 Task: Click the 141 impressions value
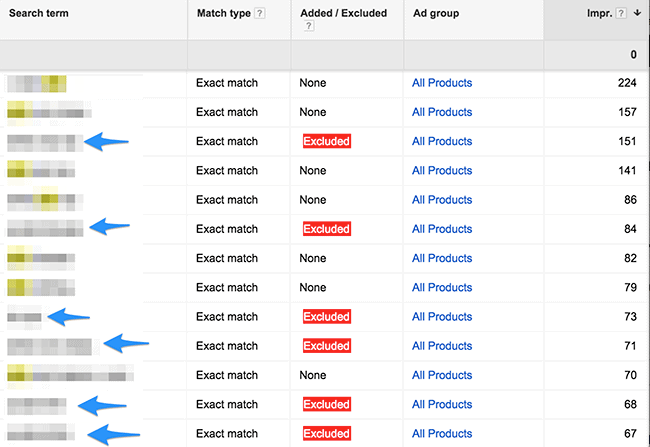[x=627, y=170]
